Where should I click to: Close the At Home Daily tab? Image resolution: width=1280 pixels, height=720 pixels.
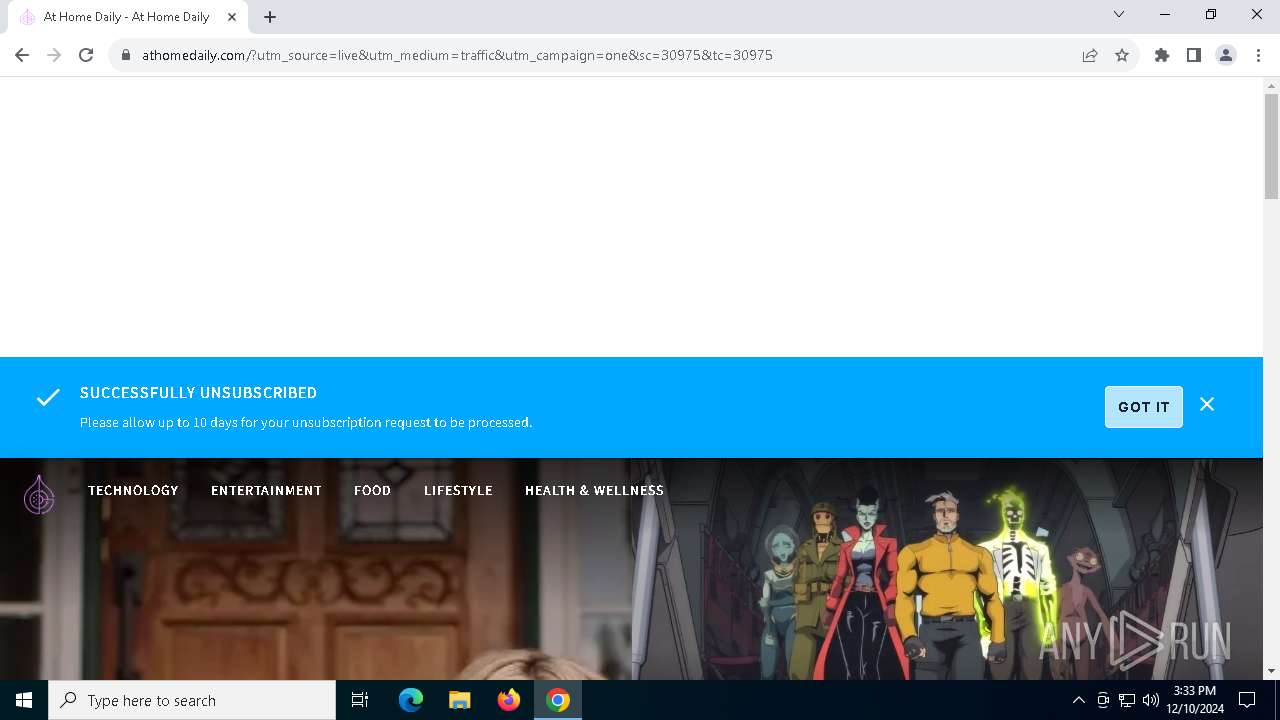pyautogui.click(x=232, y=17)
